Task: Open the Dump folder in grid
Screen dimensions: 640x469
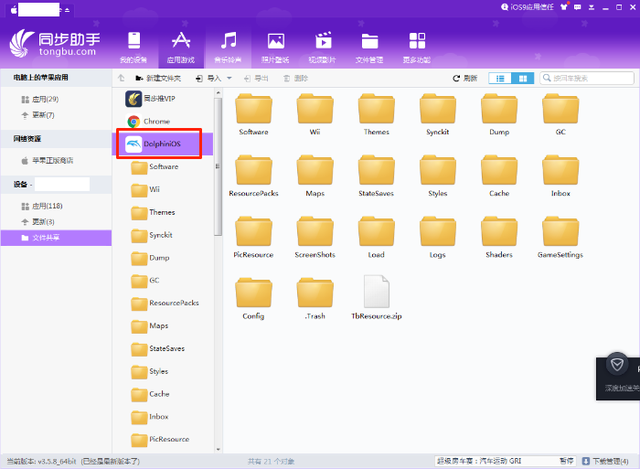Action: 499,114
